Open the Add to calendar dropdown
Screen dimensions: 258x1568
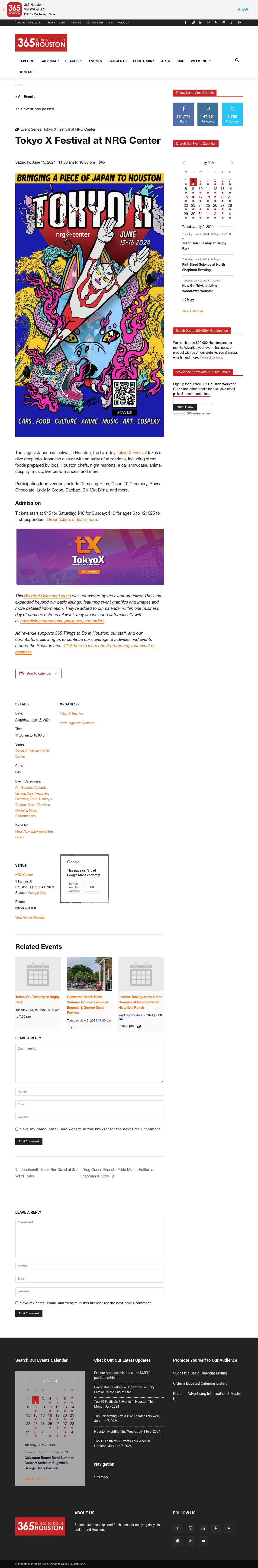coord(38,673)
